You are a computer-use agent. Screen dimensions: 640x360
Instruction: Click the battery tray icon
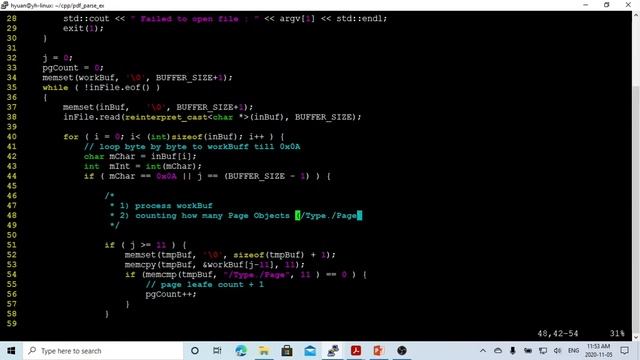coord(528,351)
